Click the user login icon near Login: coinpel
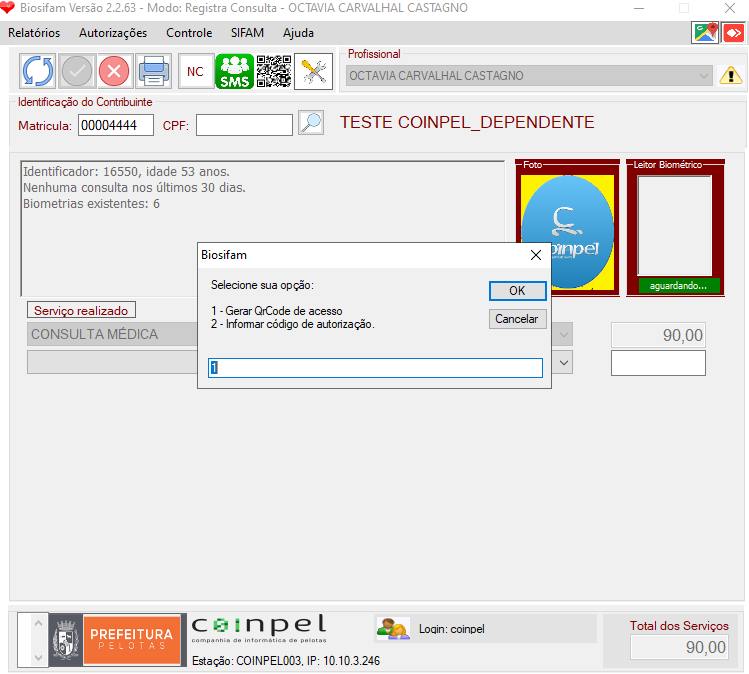The height and width of the screenshot is (674, 749). pyautogui.click(x=393, y=629)
